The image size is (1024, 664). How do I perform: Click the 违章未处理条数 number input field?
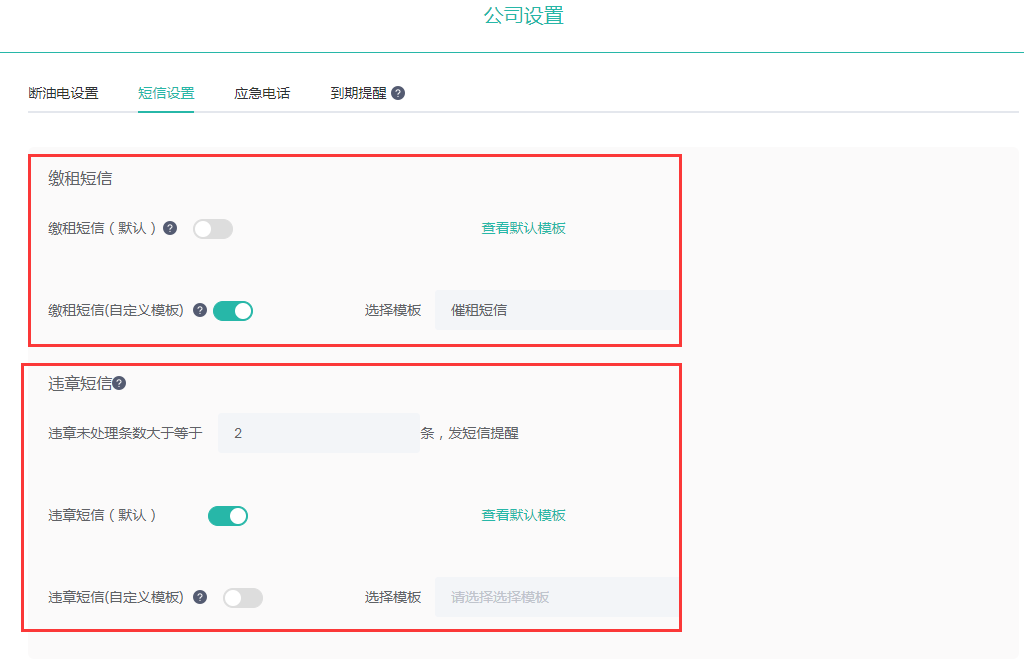click(318, 433)
